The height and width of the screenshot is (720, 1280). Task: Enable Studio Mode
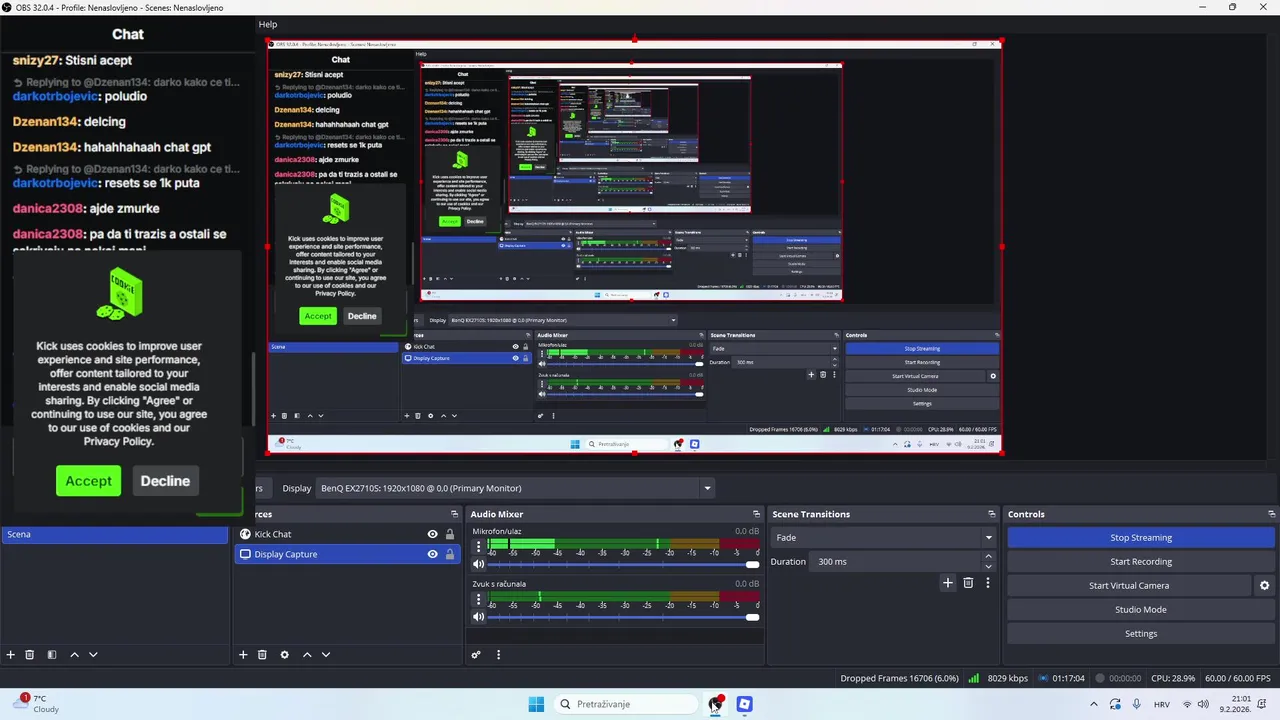pyautogui.click(x=1141, y=609)
